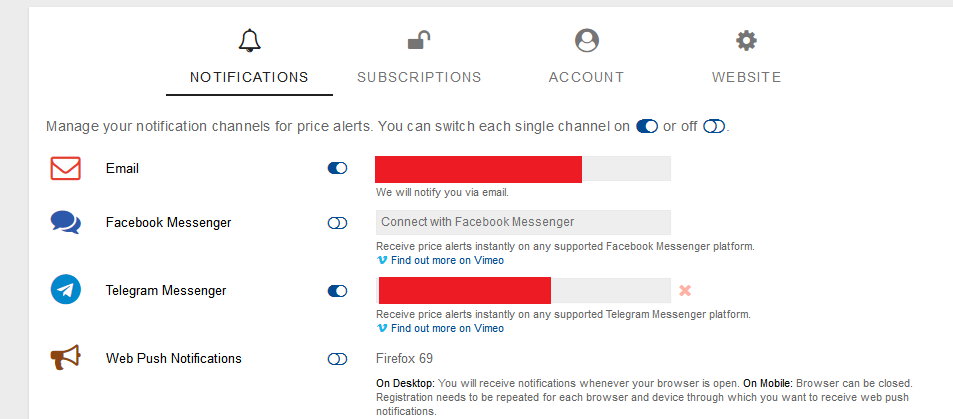
Task: Open Telegram's Find out more on Vimeo link
Action: (x=446, y=328)
